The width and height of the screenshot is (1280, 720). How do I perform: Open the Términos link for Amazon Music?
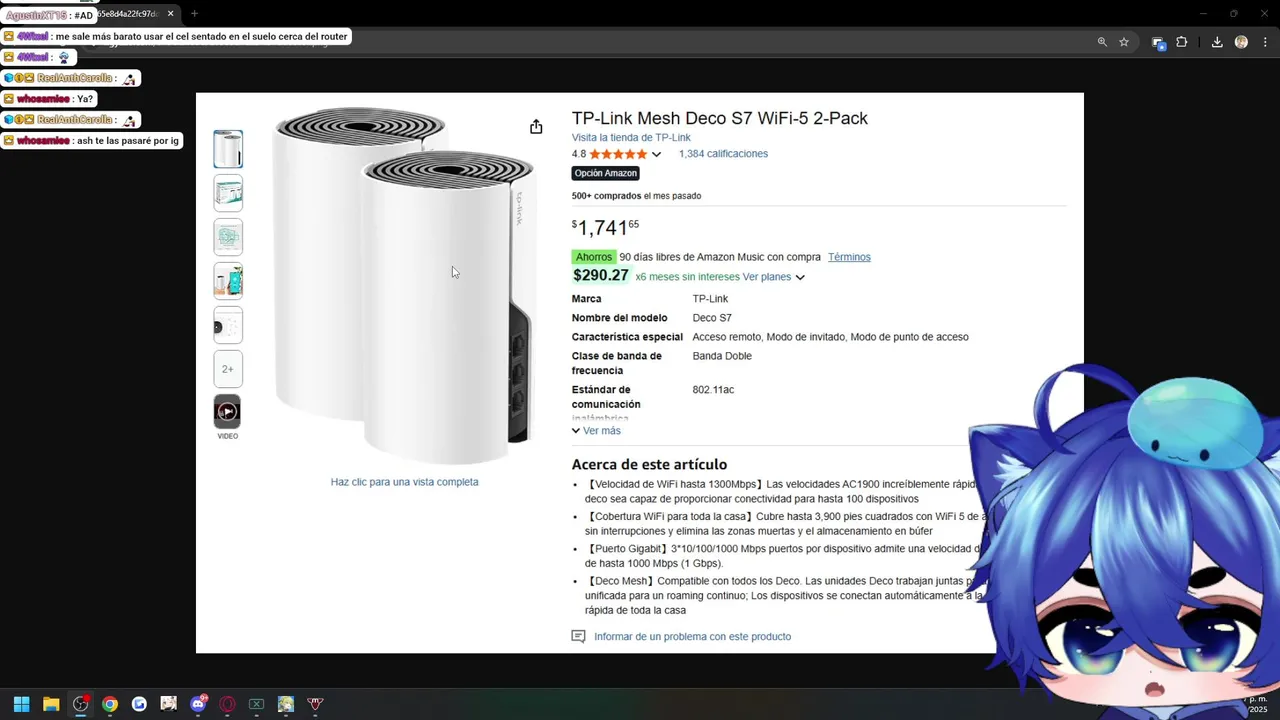point(849,257)
